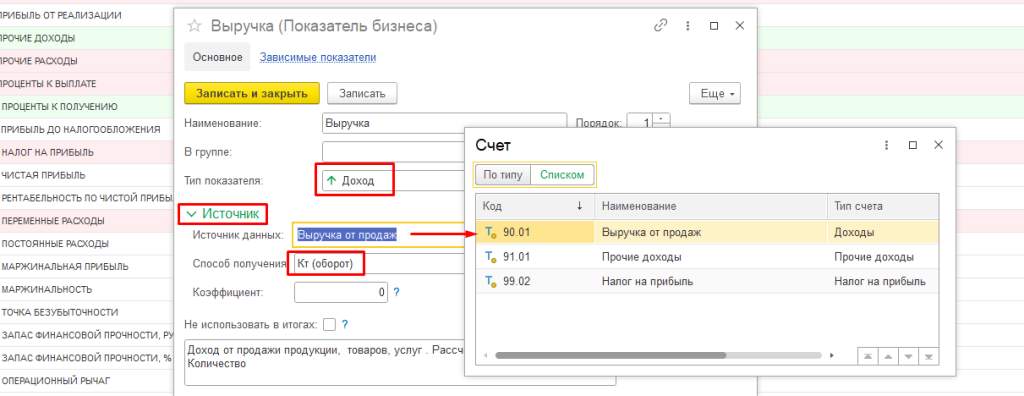Image resolution: width=1024 pixels, height=396 pixels.
Task: Maximize the Выручка form window
Action: click(x=714, y=26)
